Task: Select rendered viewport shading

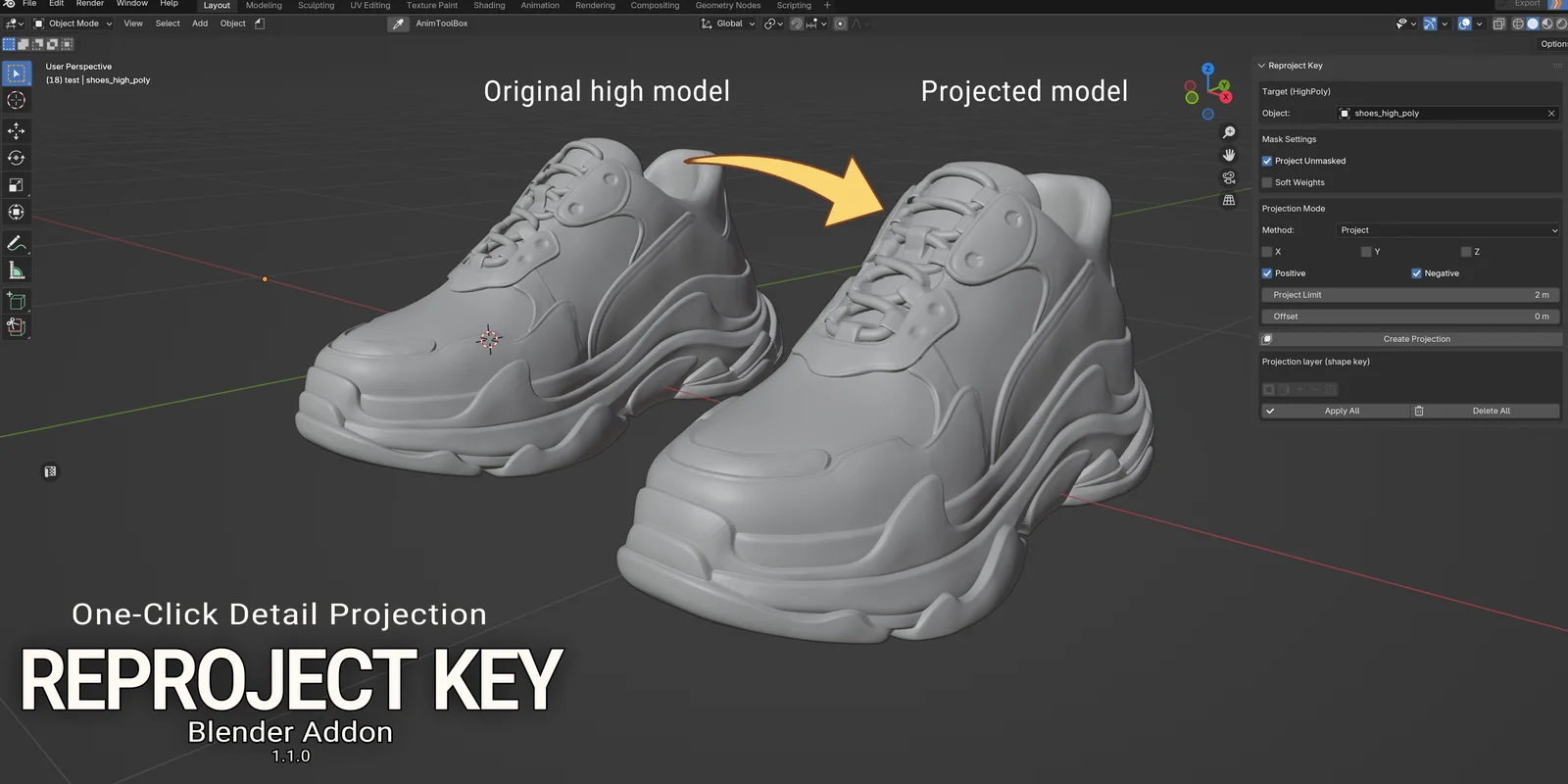Action: (1561, 24)
